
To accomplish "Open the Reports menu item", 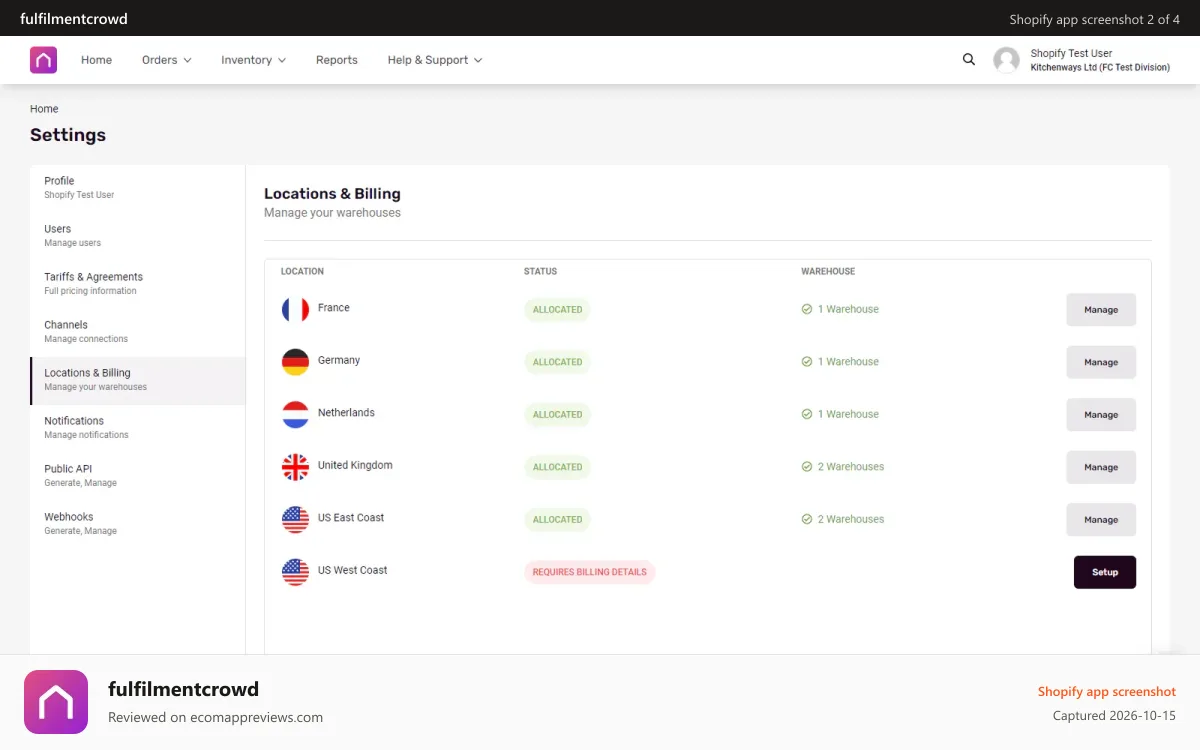I will (336, 60).
